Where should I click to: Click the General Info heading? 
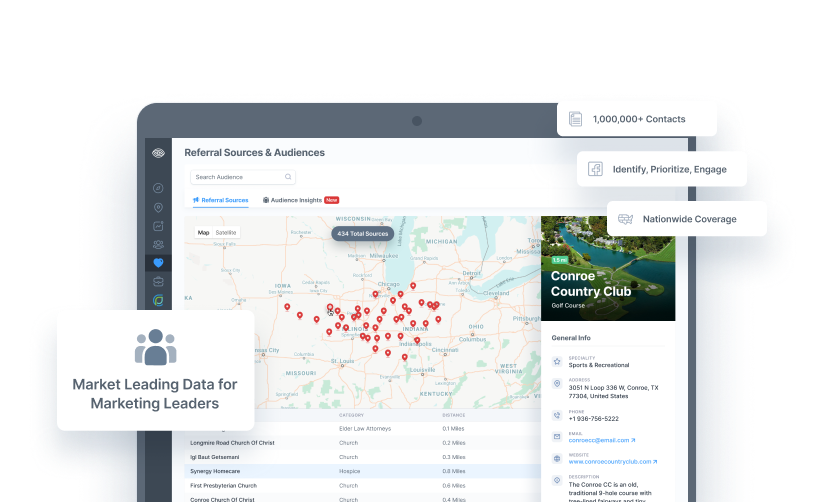571,338
